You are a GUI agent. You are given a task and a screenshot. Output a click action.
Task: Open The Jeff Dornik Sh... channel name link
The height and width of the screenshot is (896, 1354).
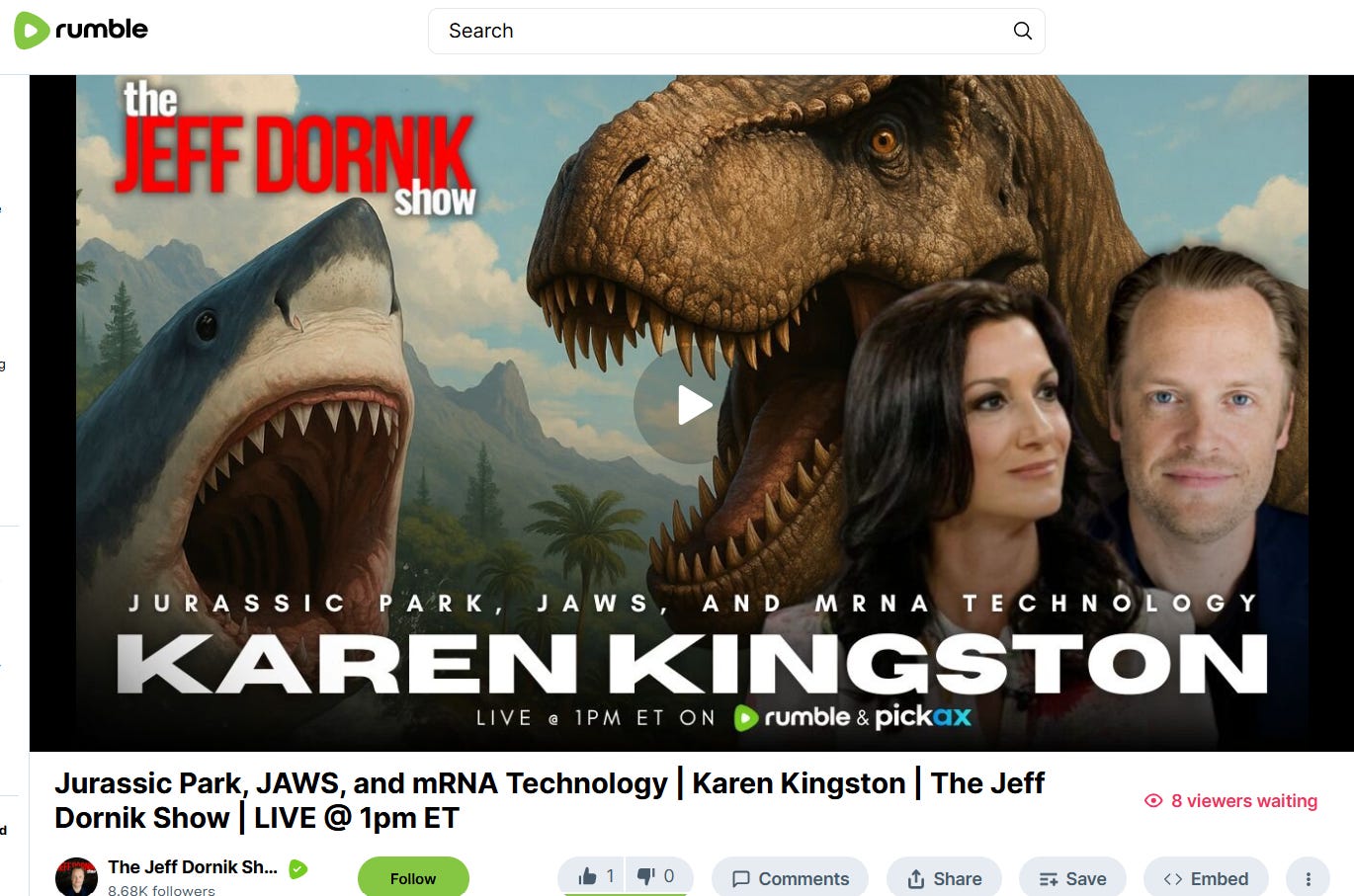[x=193, y=867]
